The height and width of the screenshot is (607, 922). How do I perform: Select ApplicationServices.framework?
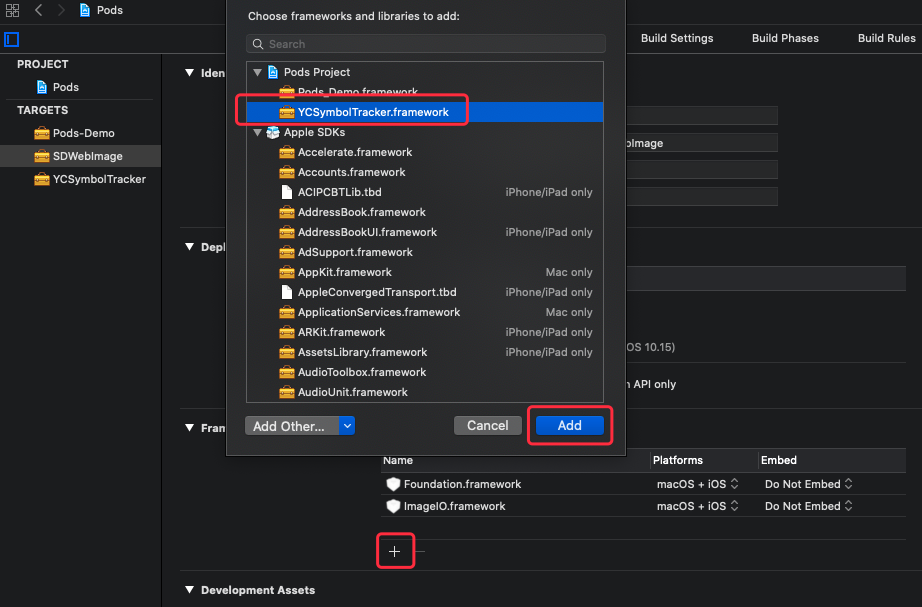tap(425, 312)
